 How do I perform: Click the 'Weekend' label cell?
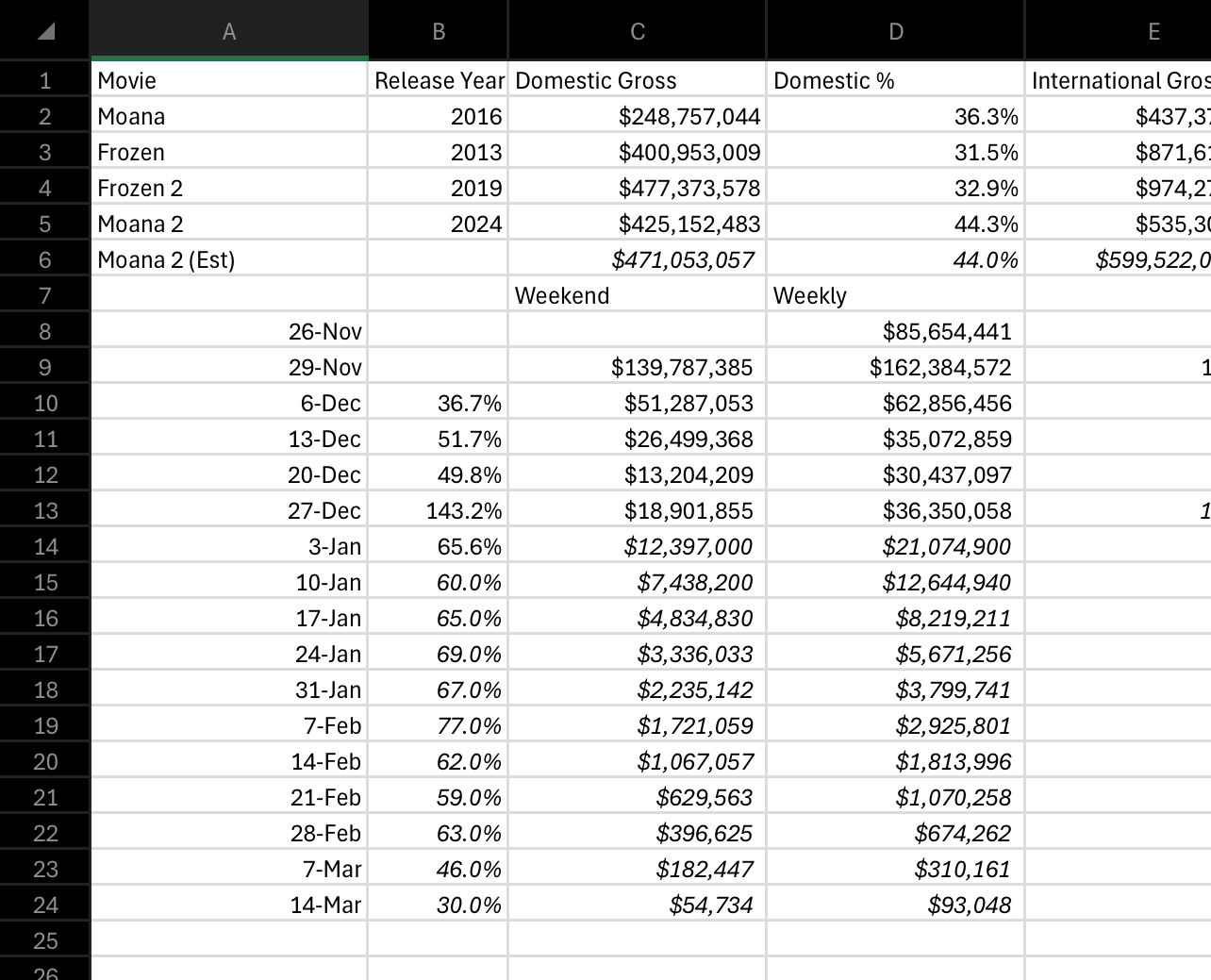click(x=638, y=295)
